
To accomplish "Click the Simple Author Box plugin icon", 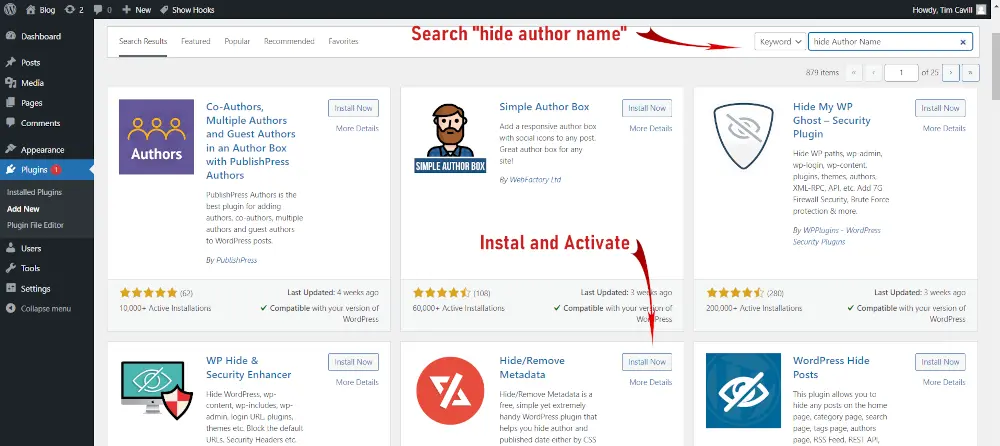I will click(450, 137).
